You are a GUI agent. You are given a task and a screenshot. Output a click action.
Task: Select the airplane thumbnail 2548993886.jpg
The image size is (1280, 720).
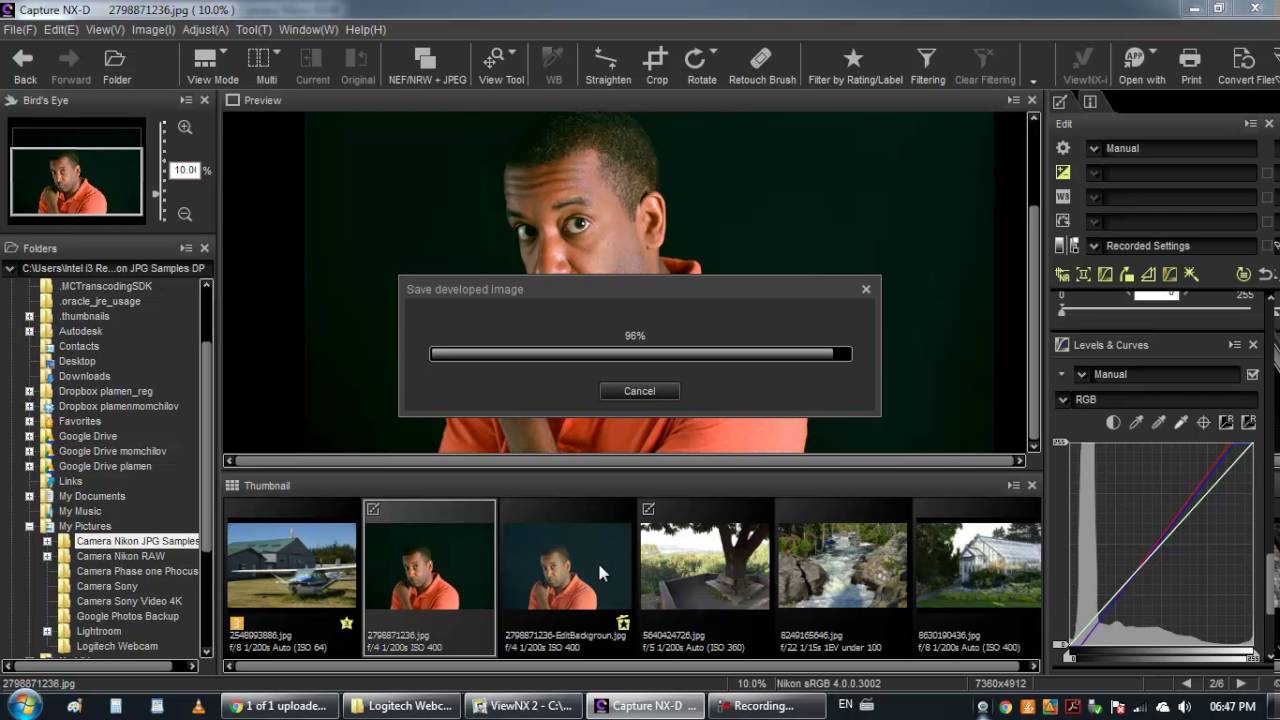click(x=291, y=565)
